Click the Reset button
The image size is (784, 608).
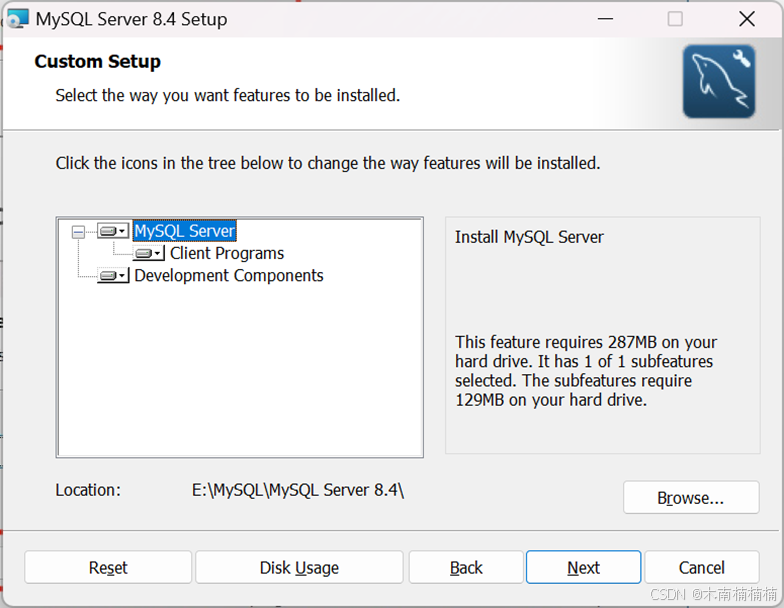tap(108, 568)
